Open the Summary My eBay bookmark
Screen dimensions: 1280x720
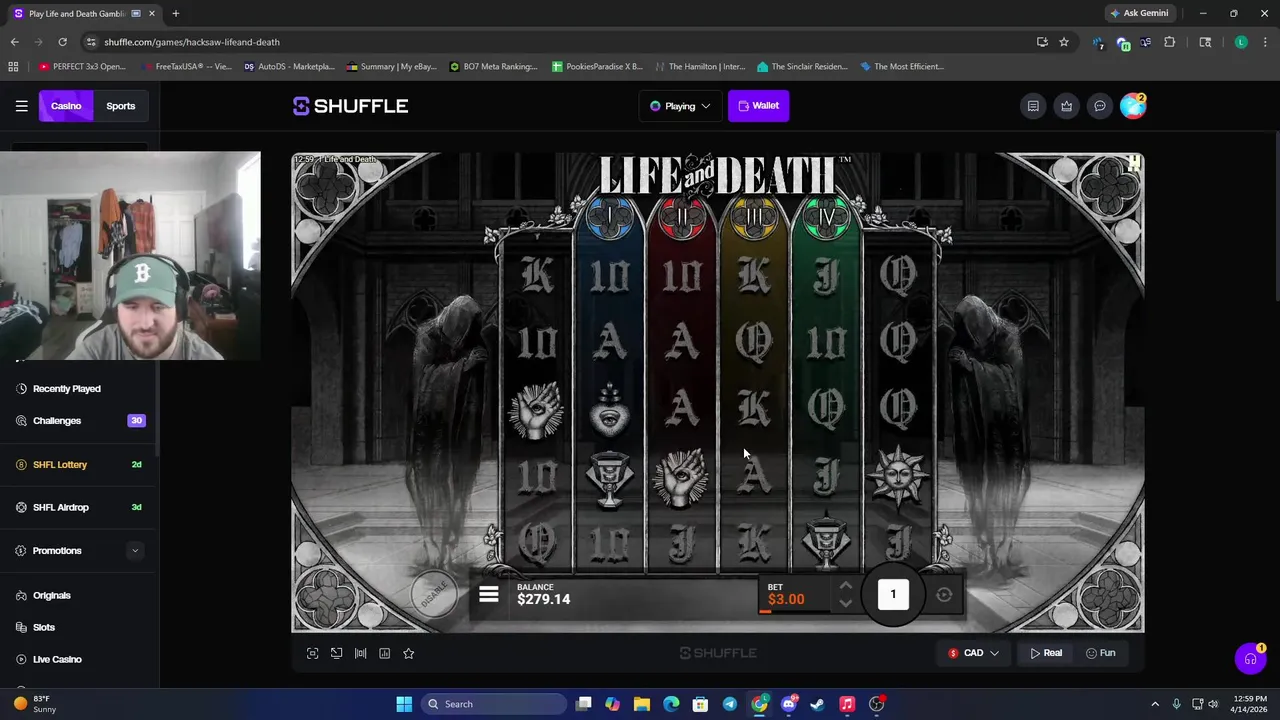[x=392, y=67]
